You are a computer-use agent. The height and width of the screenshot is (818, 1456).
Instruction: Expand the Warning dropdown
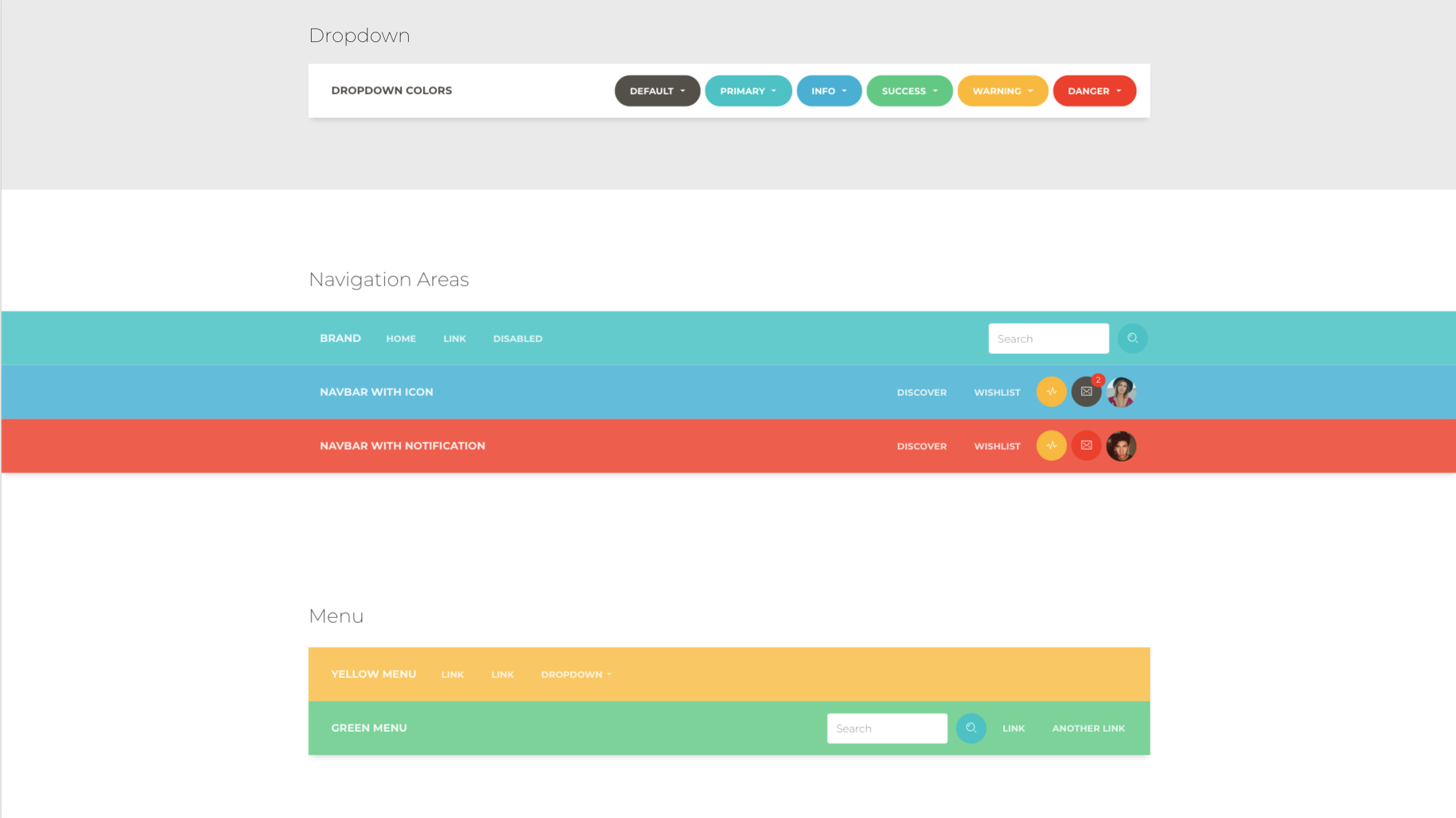pos(1002,91)
